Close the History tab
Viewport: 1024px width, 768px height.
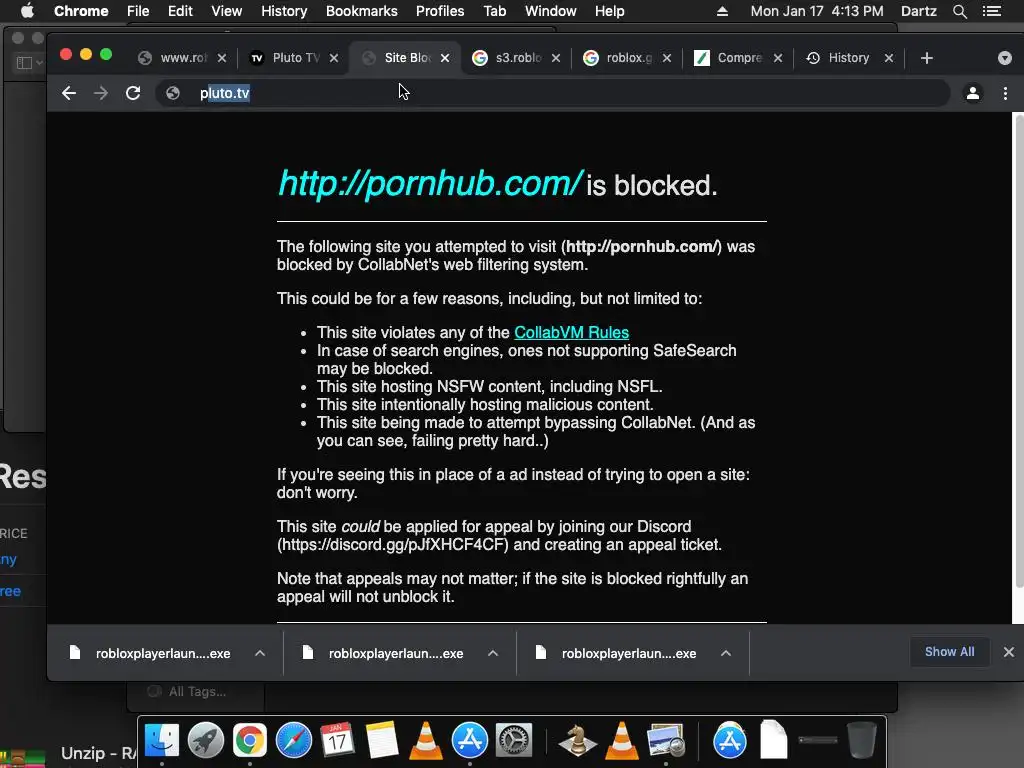[x=889, y=58]
